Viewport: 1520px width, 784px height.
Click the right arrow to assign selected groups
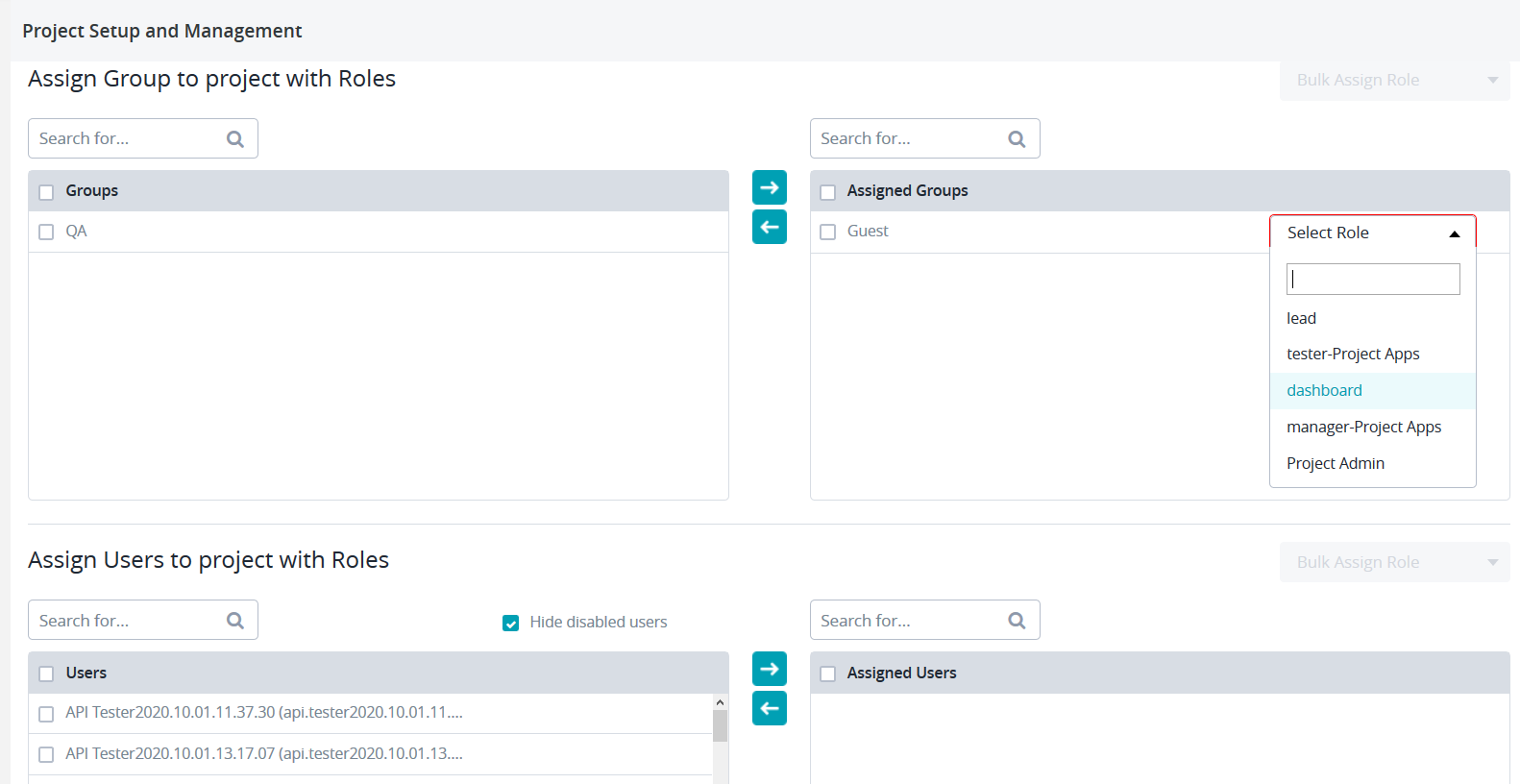tap(769, 187)
